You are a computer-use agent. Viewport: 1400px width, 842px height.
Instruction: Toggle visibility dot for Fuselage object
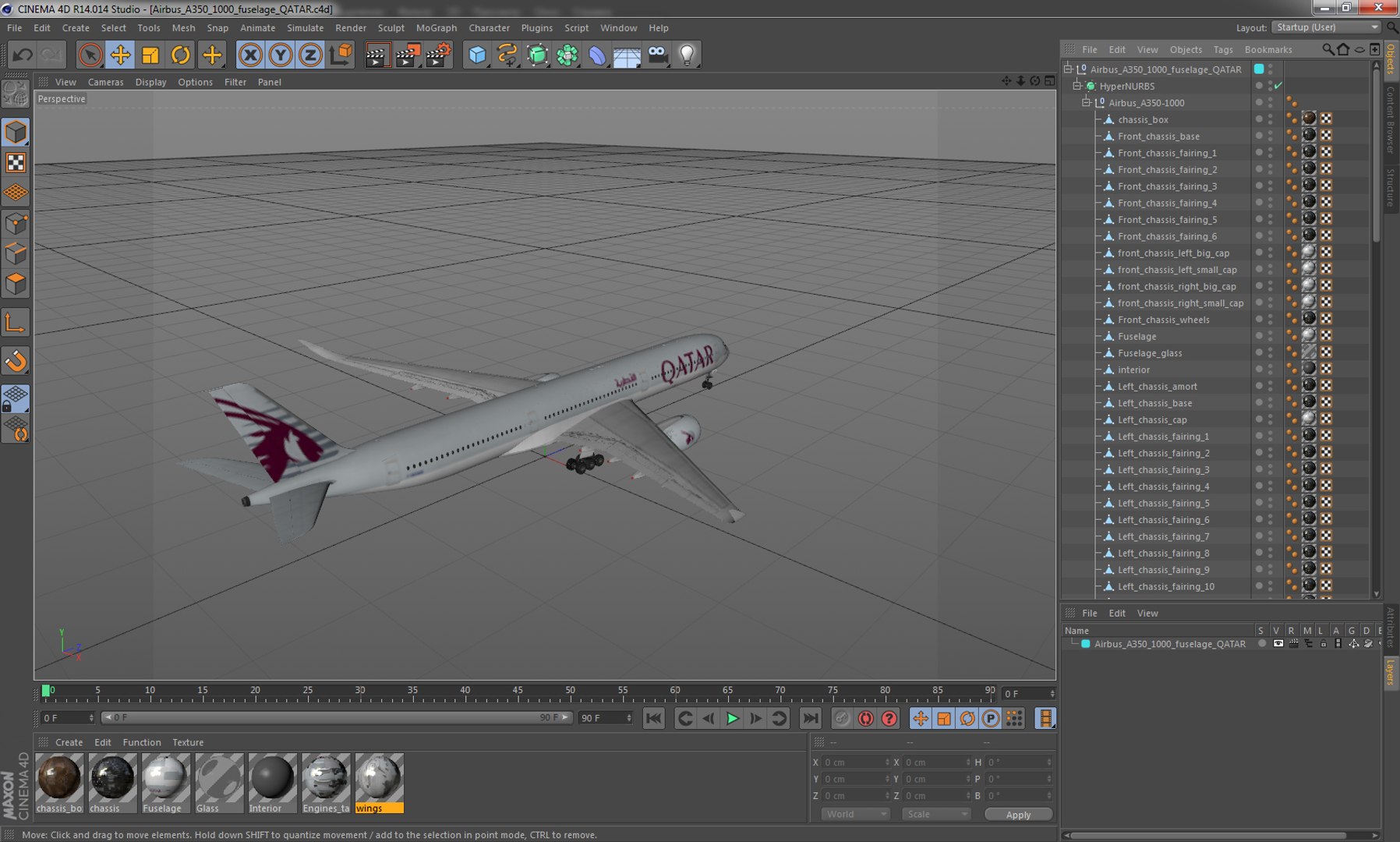point(1270,336)
